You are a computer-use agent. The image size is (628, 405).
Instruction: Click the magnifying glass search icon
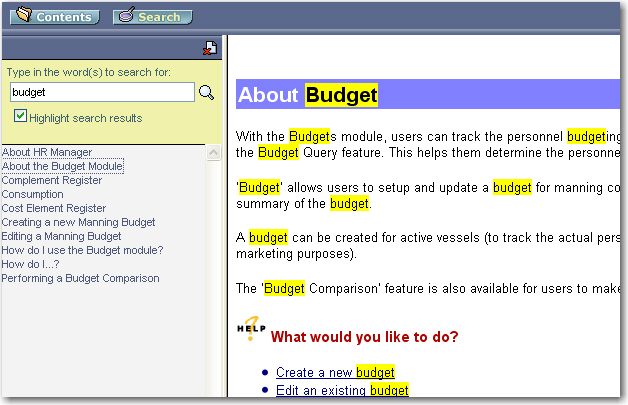(207, 93)
